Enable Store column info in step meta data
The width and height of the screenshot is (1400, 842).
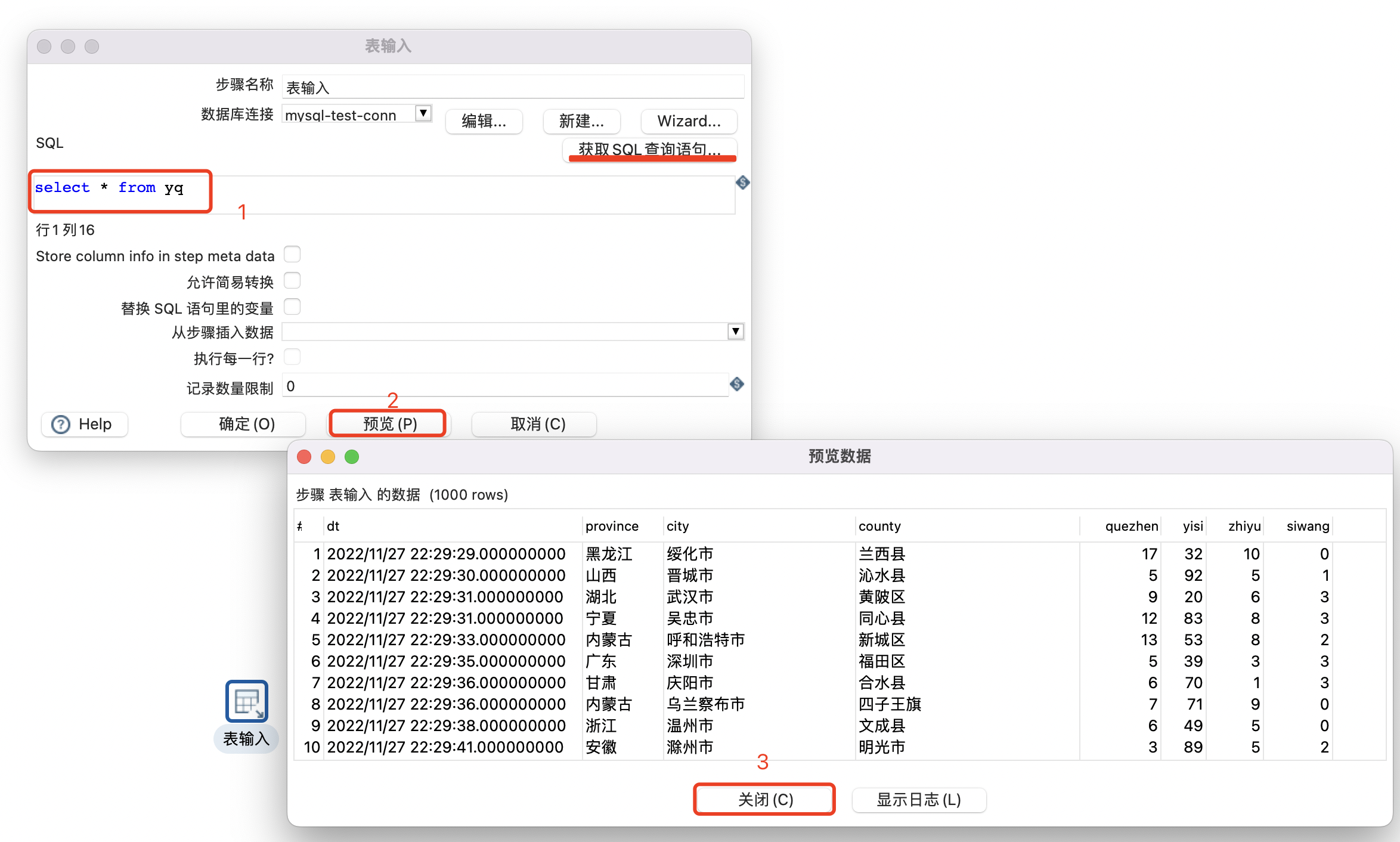pos(292,255)
